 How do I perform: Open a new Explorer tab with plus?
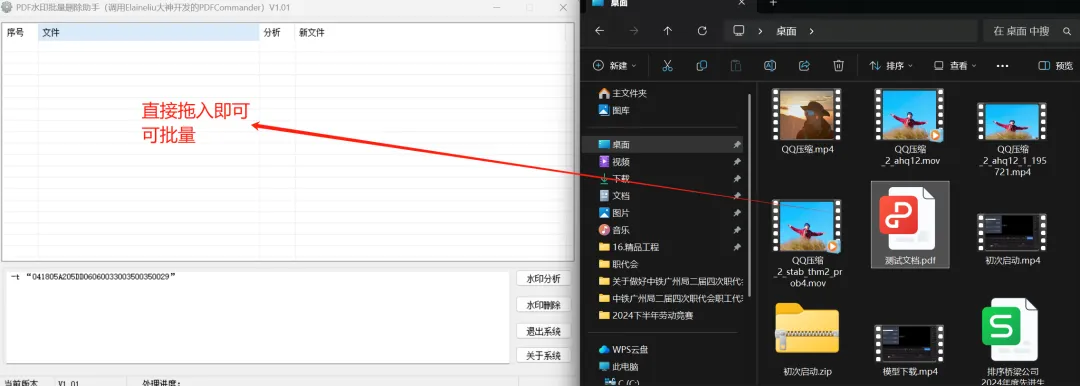click(x=773, y=3)
